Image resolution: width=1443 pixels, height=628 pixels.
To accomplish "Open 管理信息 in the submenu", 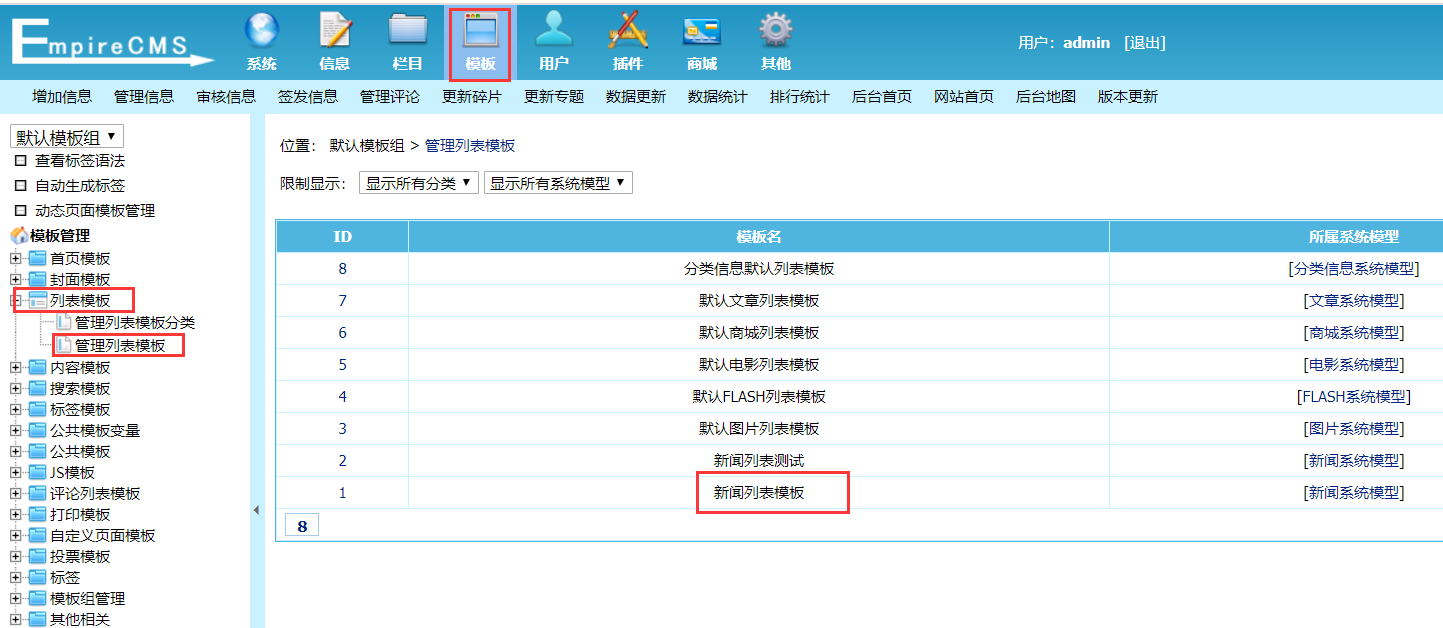I will (144, 97).
